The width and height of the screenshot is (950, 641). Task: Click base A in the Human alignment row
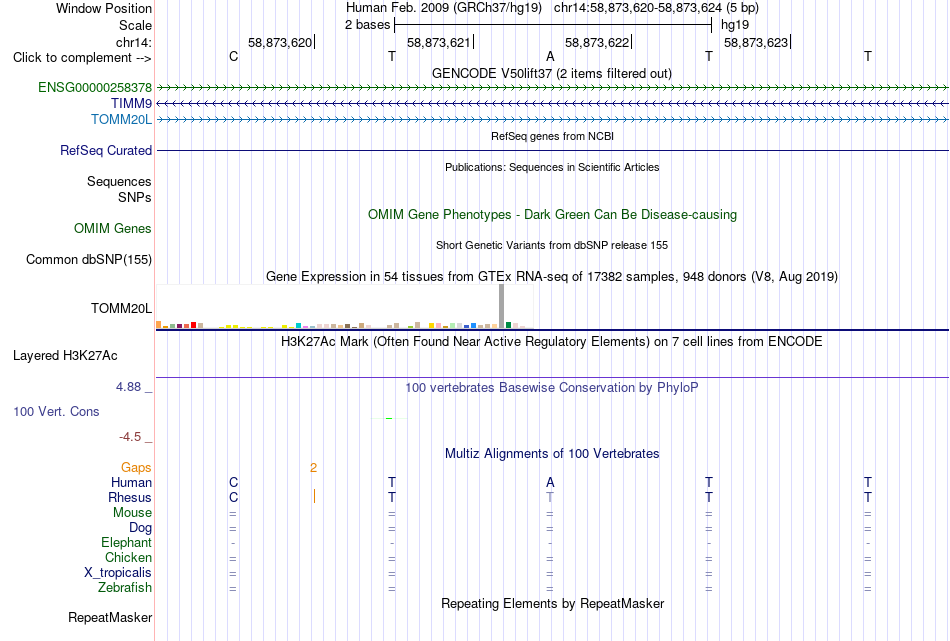pos(550,482)
